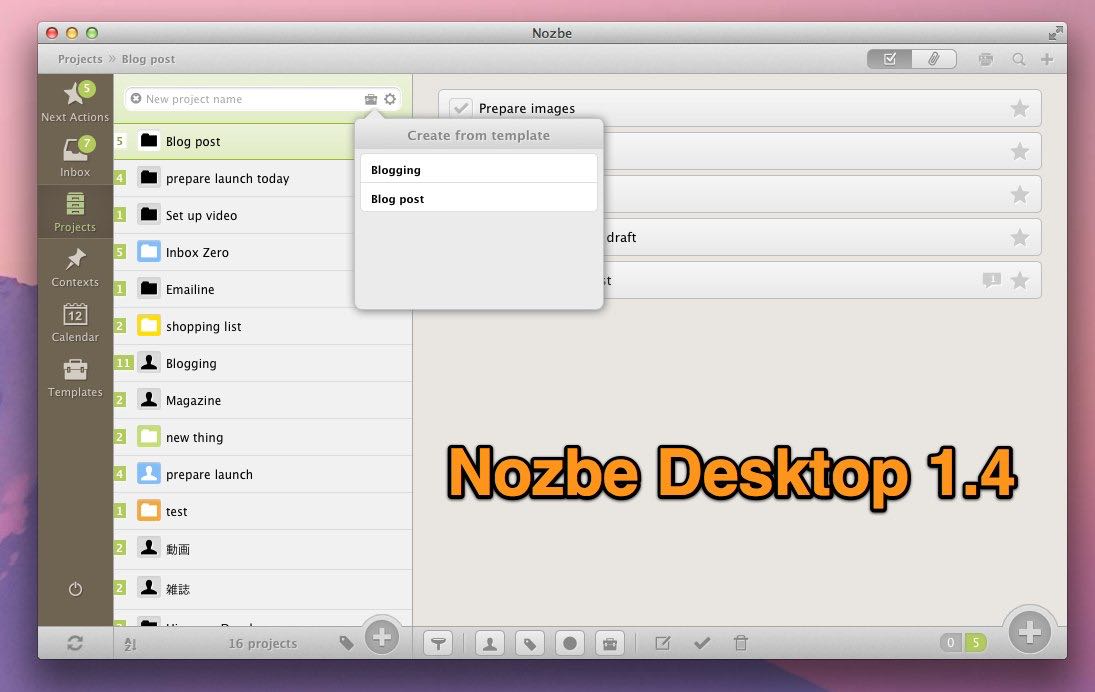Viewport: 1095px width, 692px height.
Task: Click the small plus in top bar
Action: [1047, 59]
